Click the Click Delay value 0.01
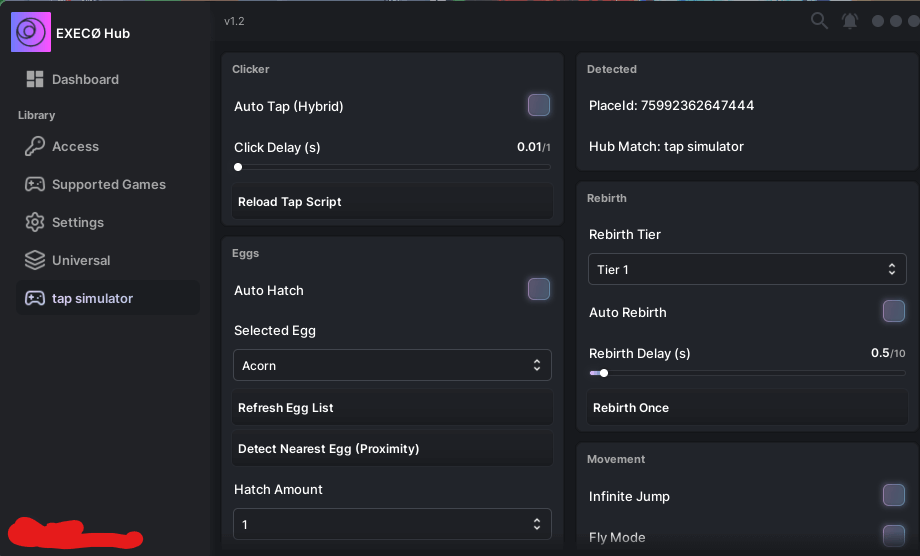The width and height of the screenshot is (920, 556). click(x=529, y=147)
